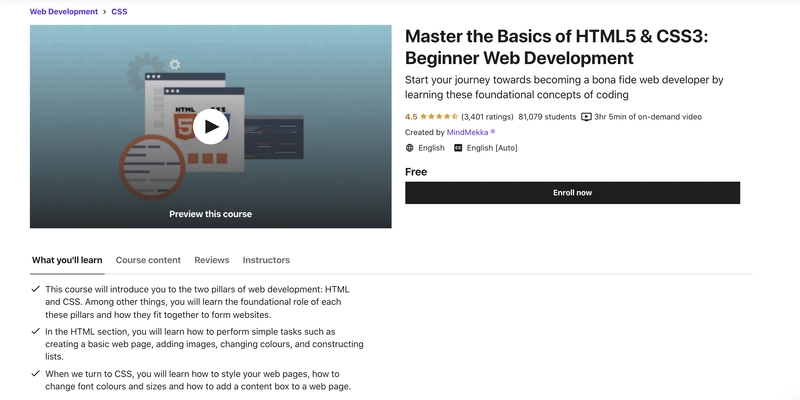Viewport: 800px width, 400px height.
Task: Click the 81,079 students text
Action: click(547, 117)
